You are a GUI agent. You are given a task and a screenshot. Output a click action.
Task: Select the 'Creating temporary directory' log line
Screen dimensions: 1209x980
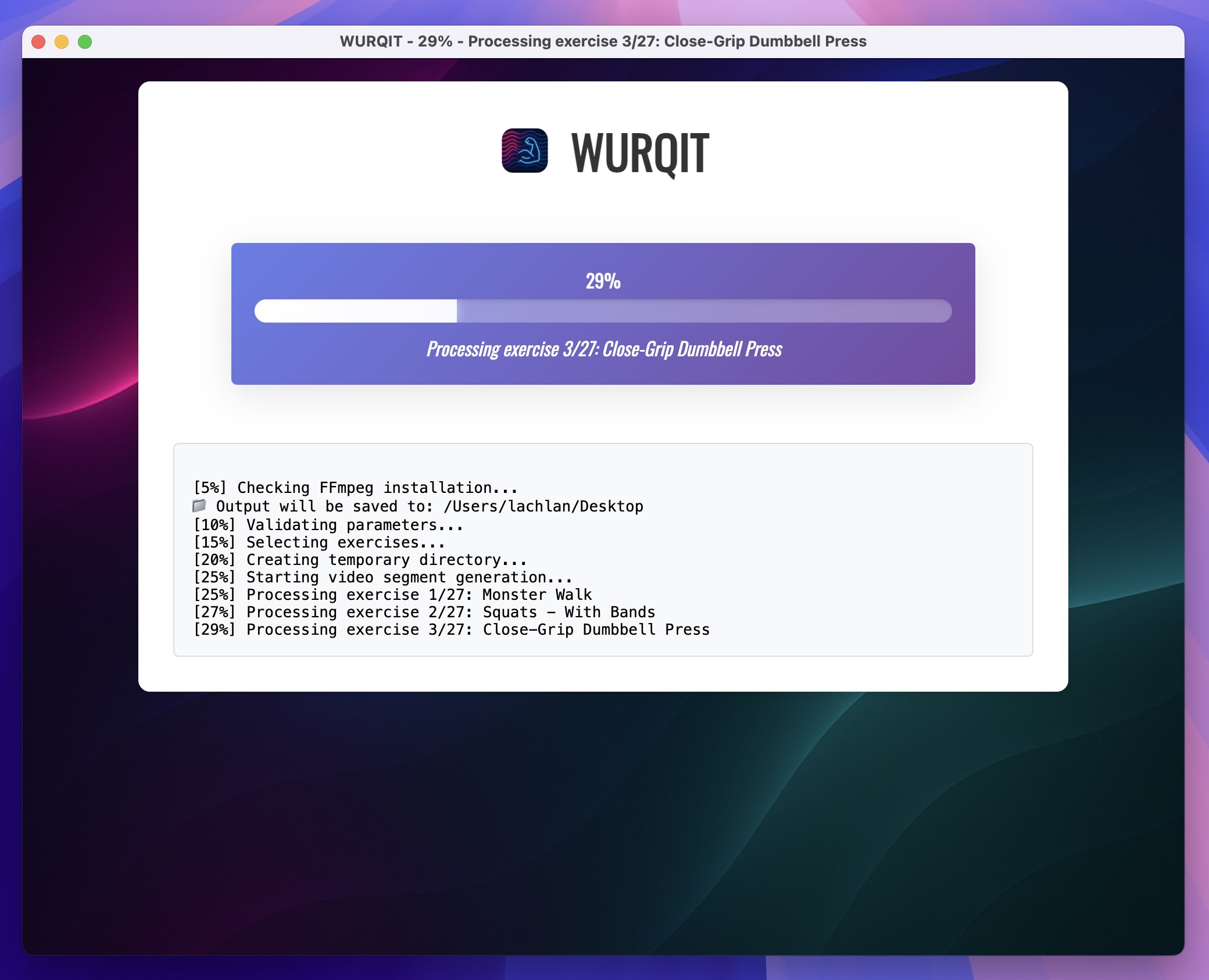tap(360, 560)
